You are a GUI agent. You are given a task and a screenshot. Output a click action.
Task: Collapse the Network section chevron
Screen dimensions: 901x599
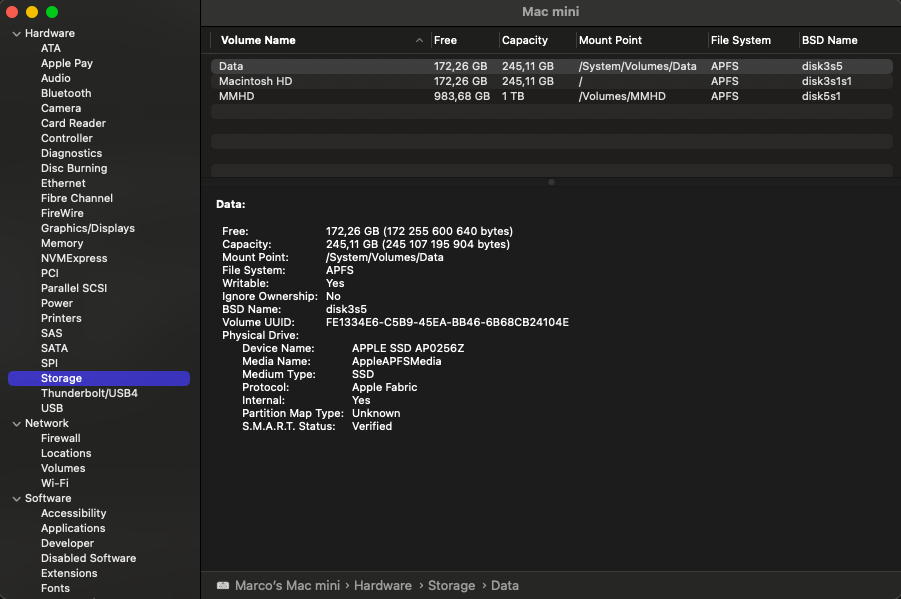tap(16, 424)
